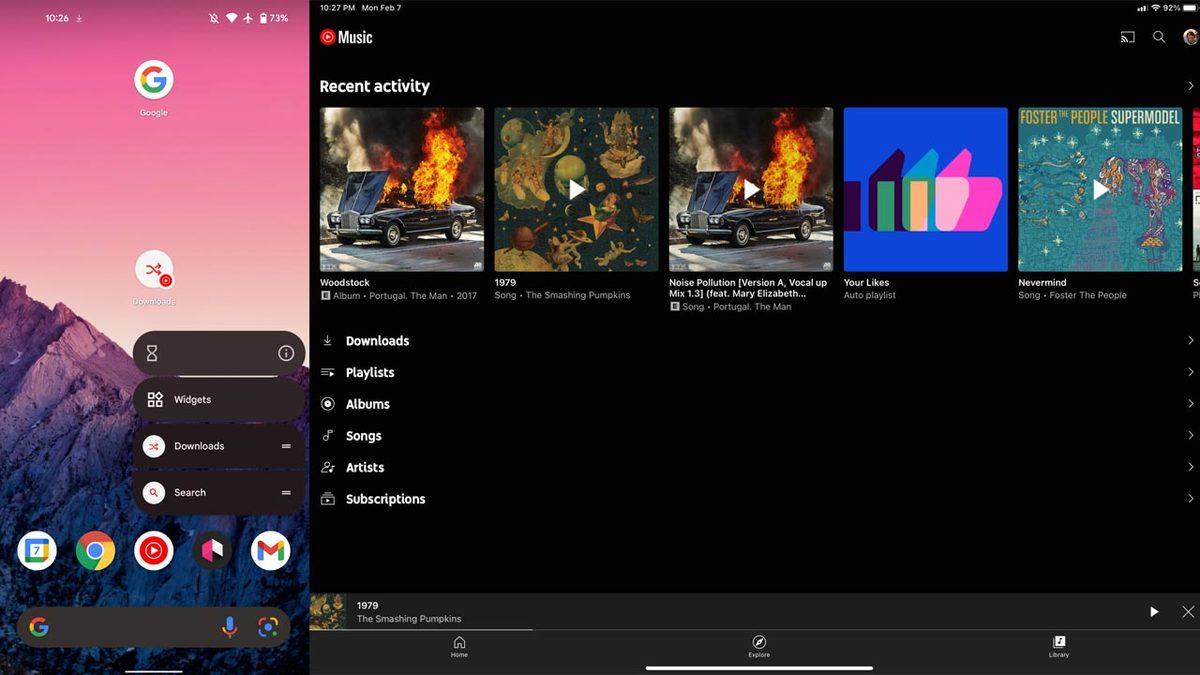Screen dimensions: 1200x675
Task: Play Nevermind by Foster The People
Action: tap(1099, 190)
